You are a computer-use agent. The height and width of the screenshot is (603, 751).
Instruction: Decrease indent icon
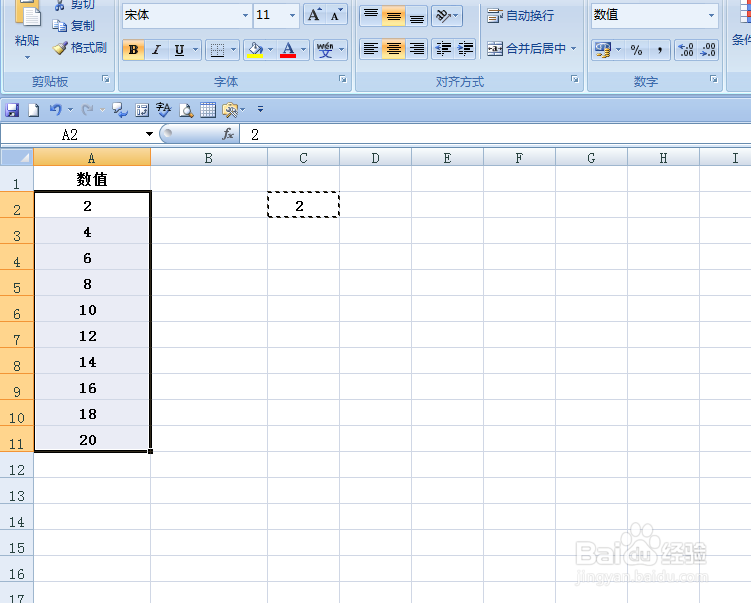pos(443,49)
